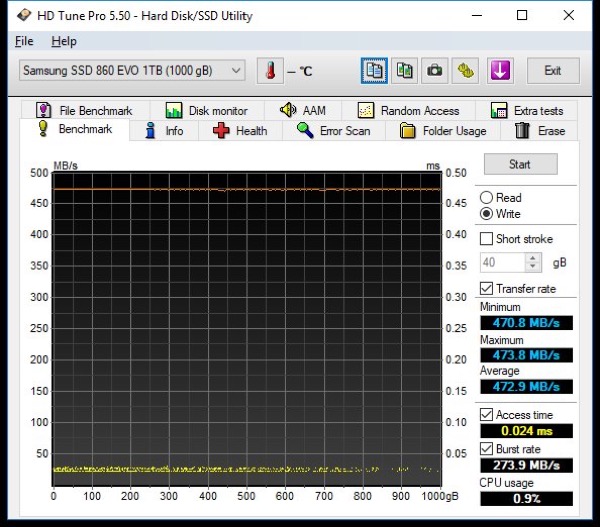The width and height of the screenshot is (600, 527).
Task: Click the Exit button
Action: pos(553,71)
